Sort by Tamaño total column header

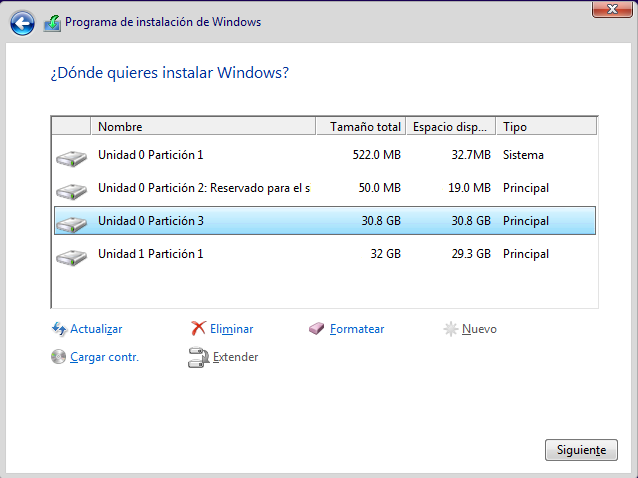pyautogui.click(x=366, y=127)
